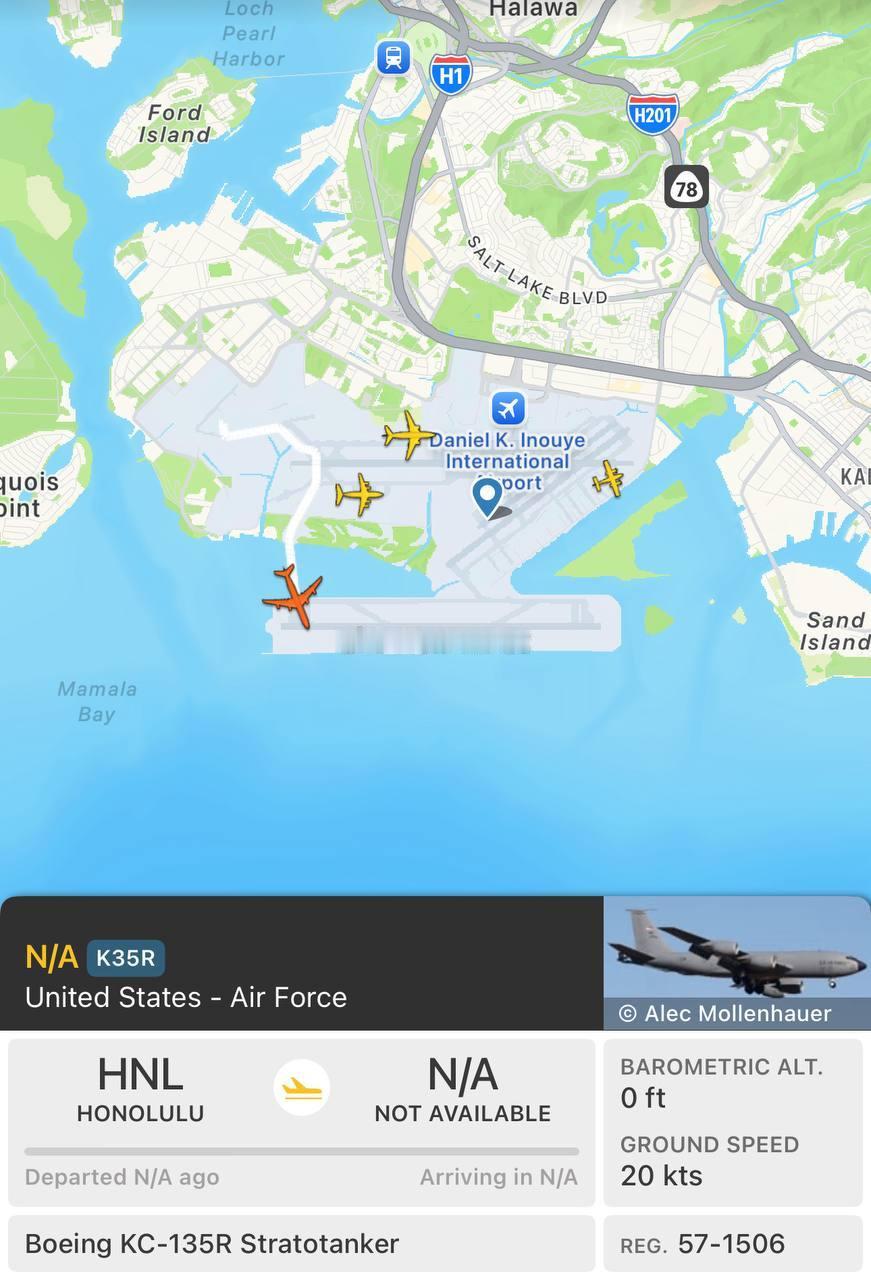Viewport: 871px width, 1280px height.
Task: Select the yellow plane left of the blue pin
Action: [359, 494]
